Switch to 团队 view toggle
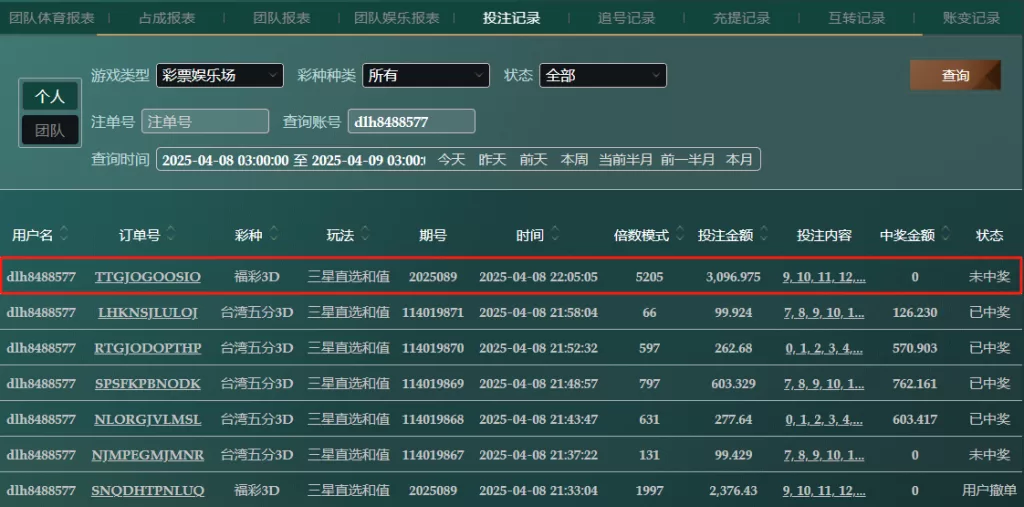This screenshot has height=507, width=1024. click(50, 130)
